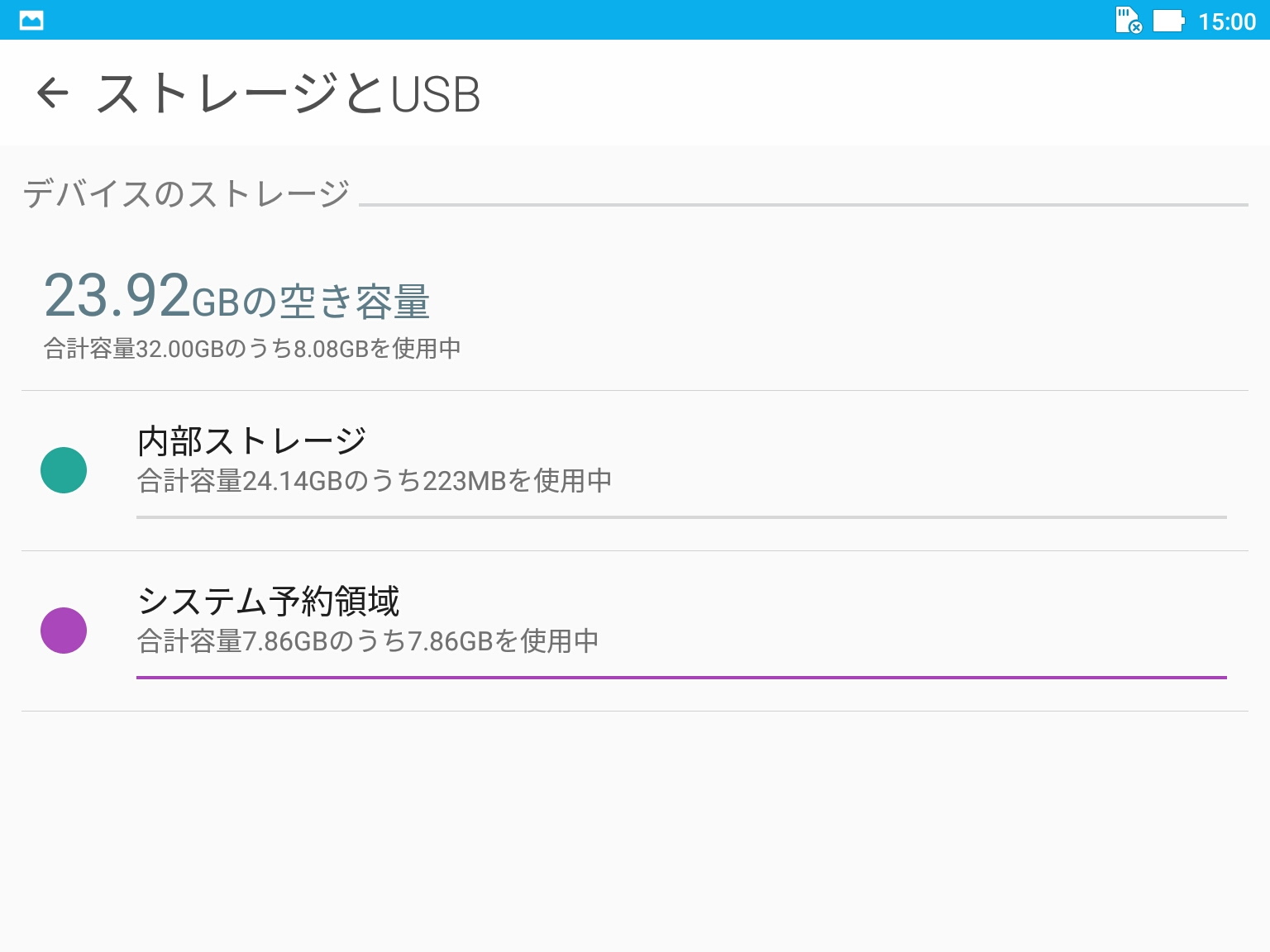
Task: Click the 合計容量24.14GBのうち223MBを使用中 subtitle
Action: pos(374,480)
